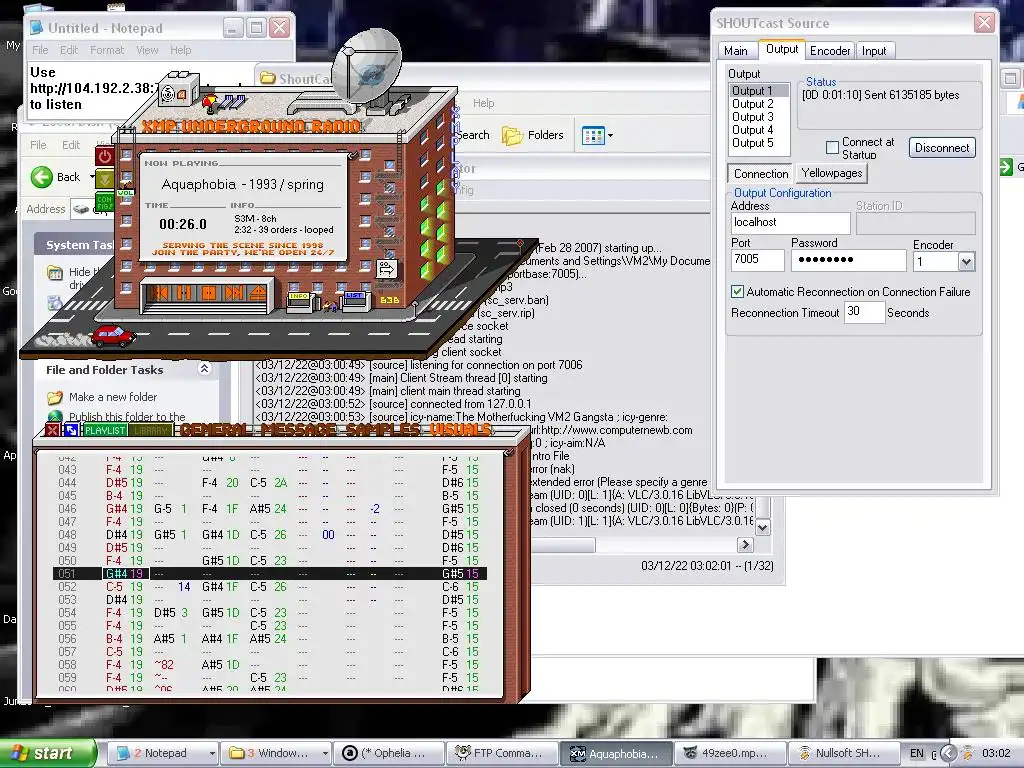
Task: Click the Explorer Back button
Action: [x=56, y=177]
